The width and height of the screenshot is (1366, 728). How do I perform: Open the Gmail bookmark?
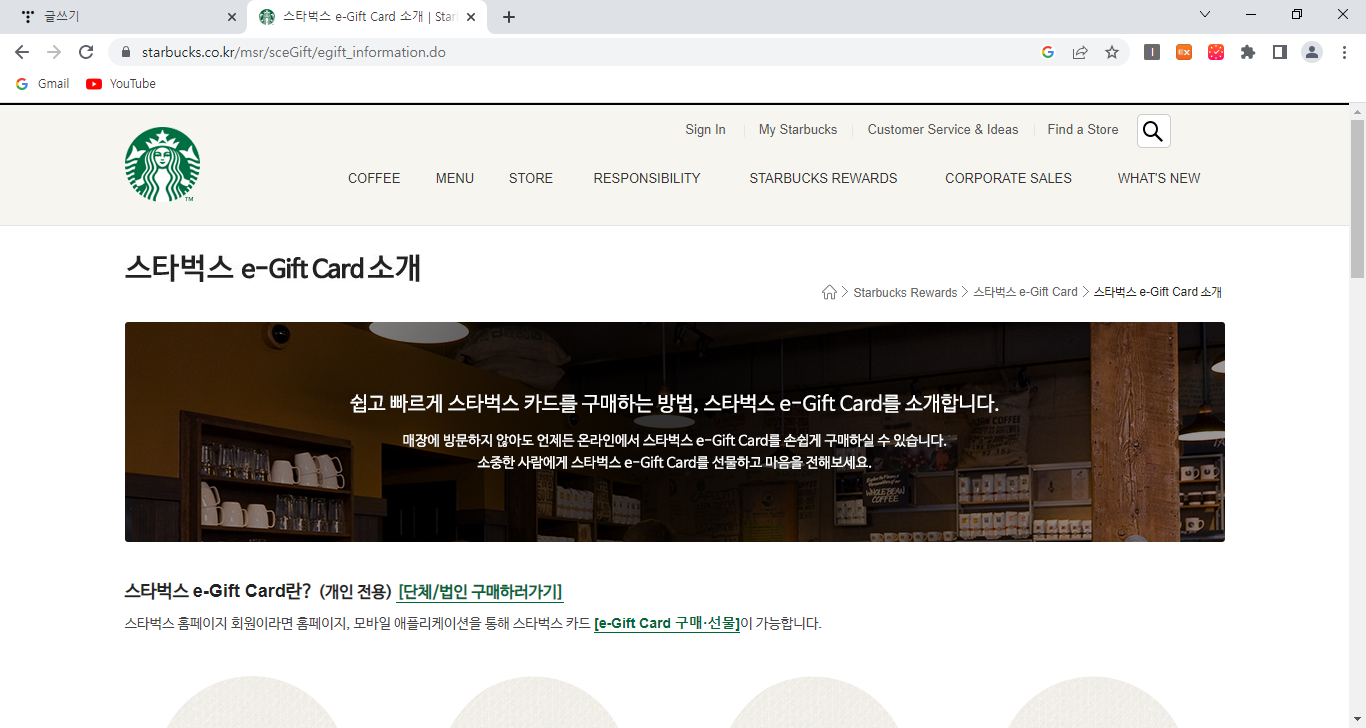(43, 84)
